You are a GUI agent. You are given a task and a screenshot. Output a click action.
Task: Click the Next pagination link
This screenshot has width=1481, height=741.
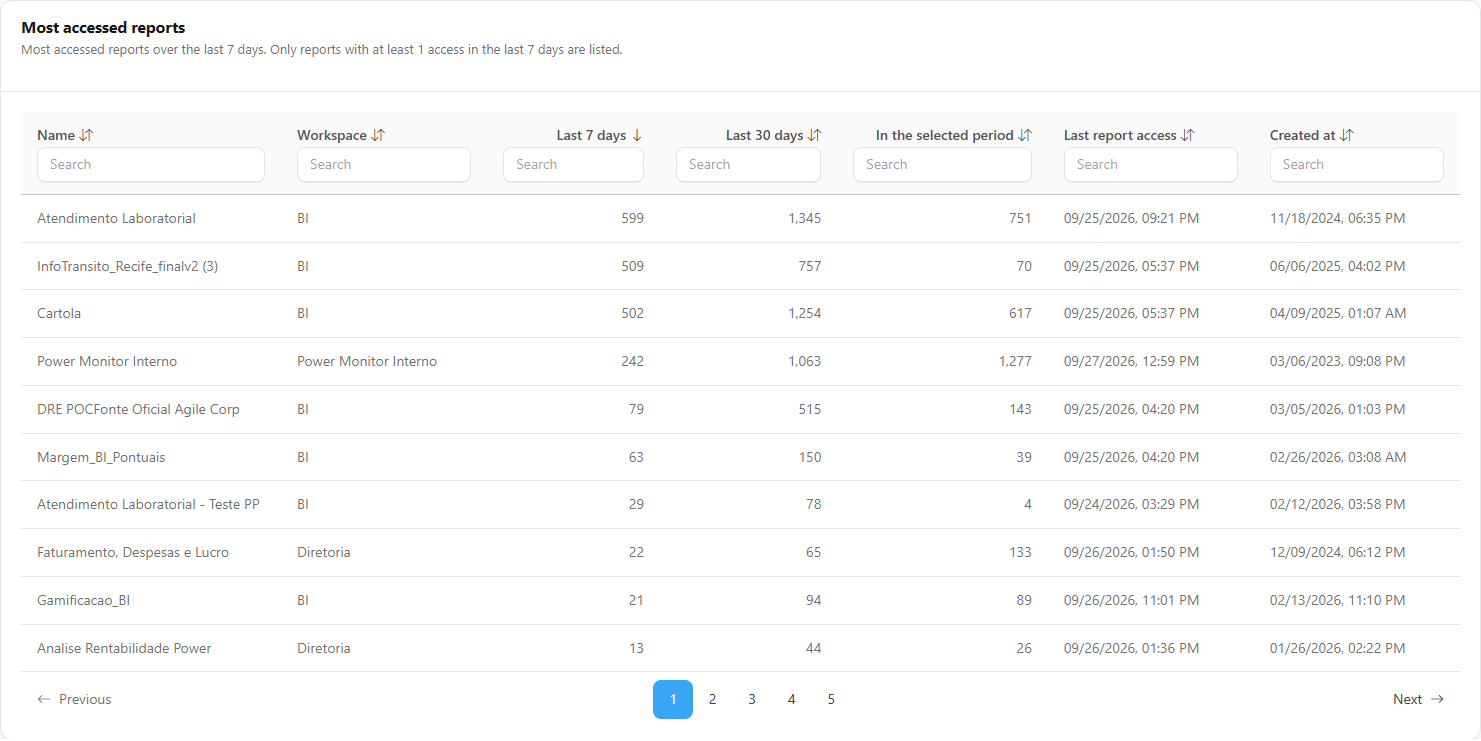point(1418,700)
